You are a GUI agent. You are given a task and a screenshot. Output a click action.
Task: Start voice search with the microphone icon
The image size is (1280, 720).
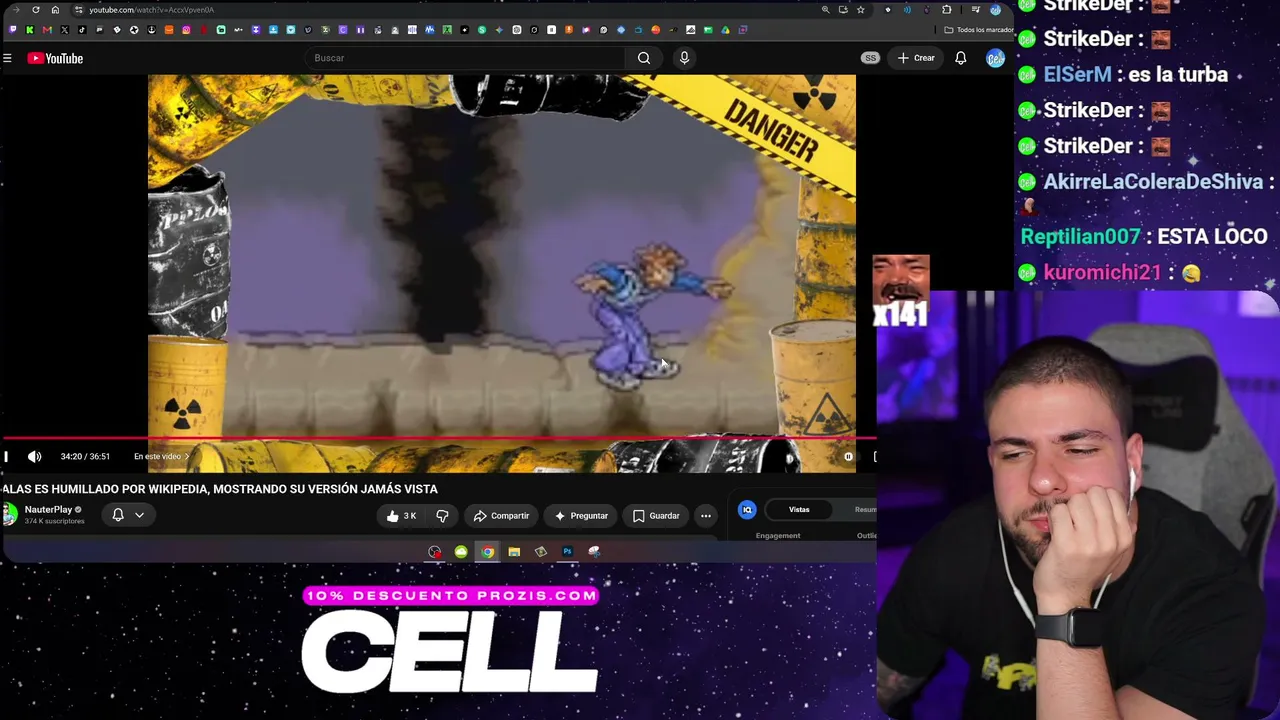[684, 58]
